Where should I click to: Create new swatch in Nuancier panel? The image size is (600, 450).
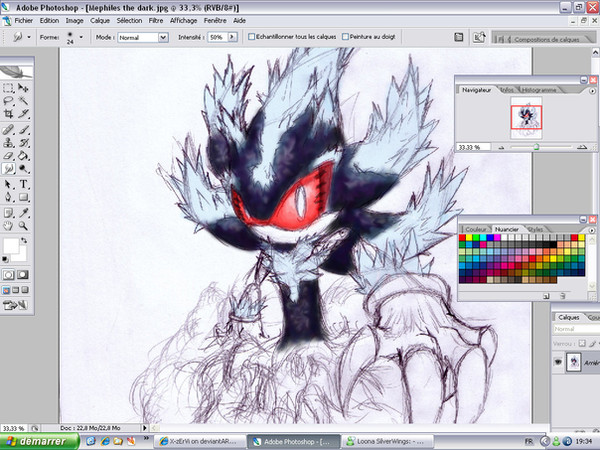[x=546, y=296]
